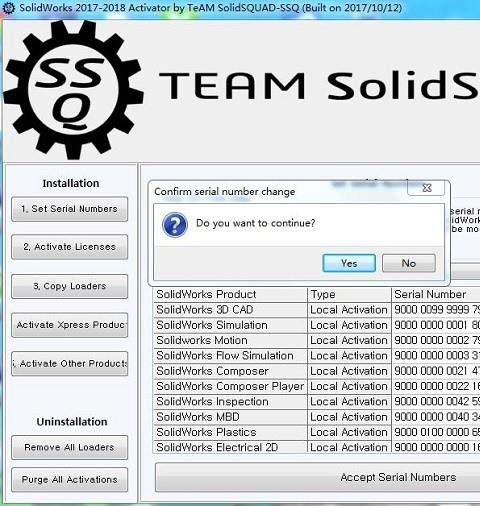Select the Solidworks Motion row
Viewport: 480px width, 506px height.
317,340
